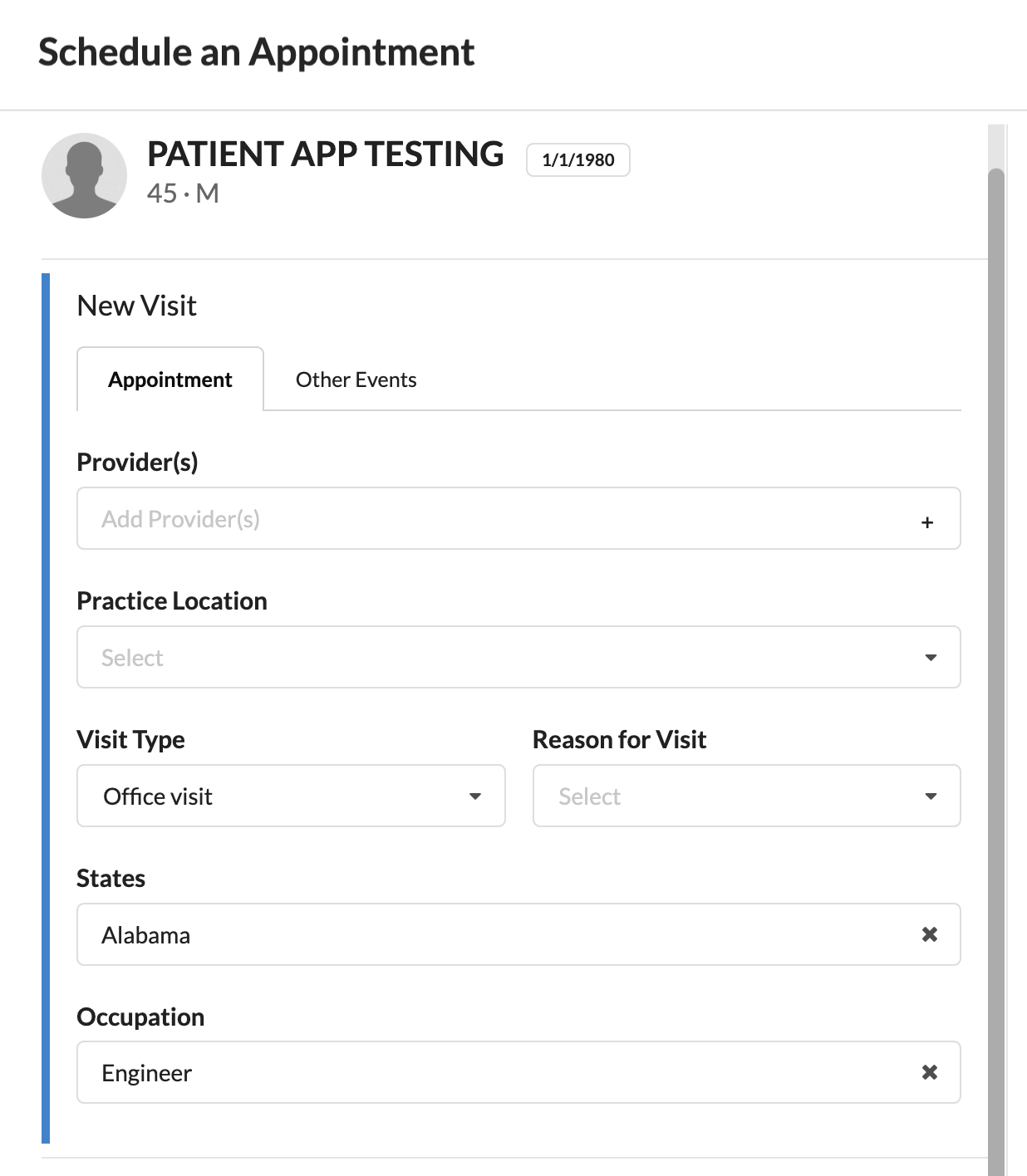
Task: Click the 1/1/1980 birthdate badge
Action: click(x=578, y=159)
